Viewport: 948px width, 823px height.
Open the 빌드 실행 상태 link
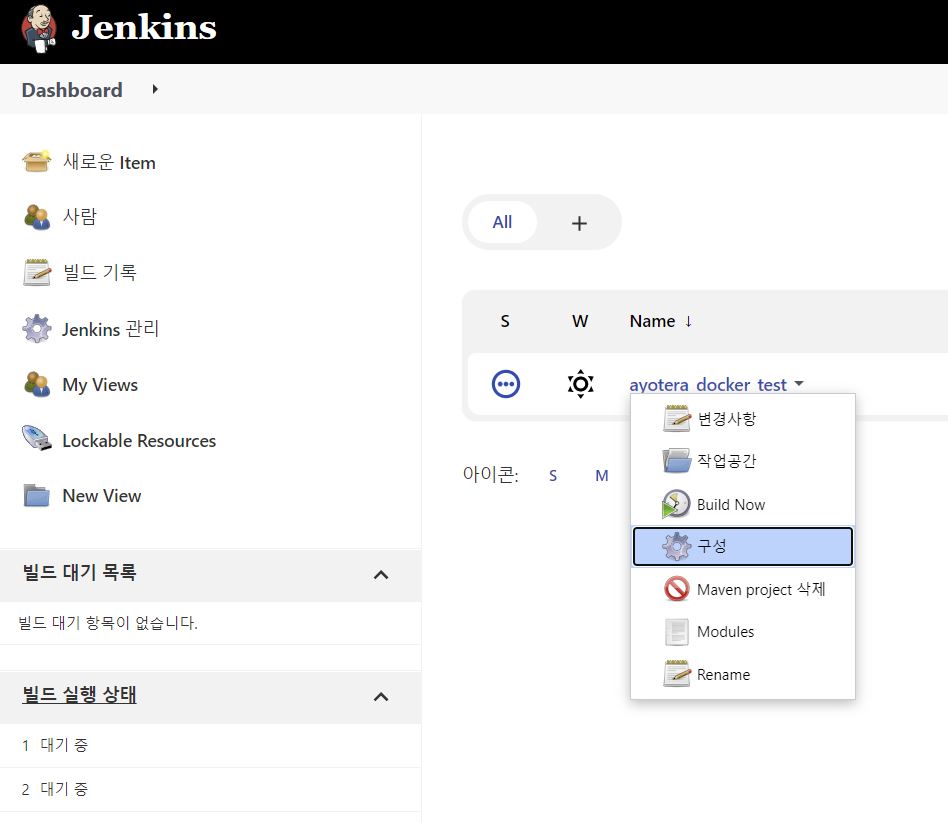click(79, 694)
